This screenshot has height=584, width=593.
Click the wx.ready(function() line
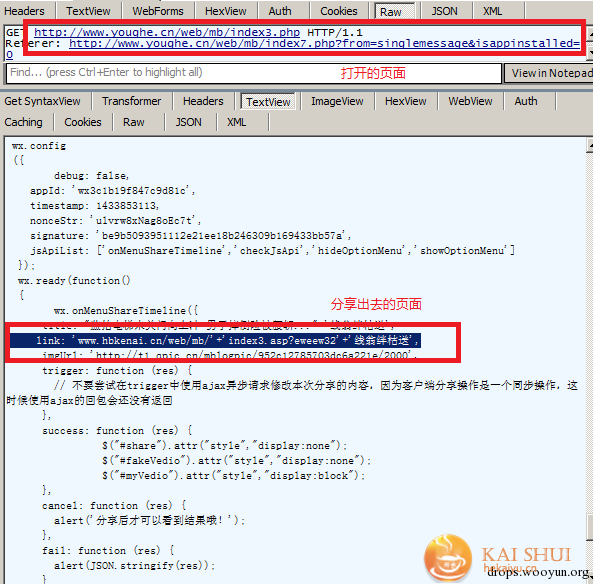pyautogui.click(x=74, y=280)
